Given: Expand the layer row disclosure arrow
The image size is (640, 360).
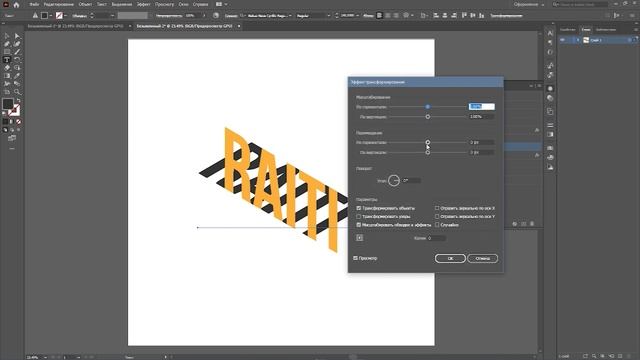Looking at the screenshot, I should click(578, 40).
